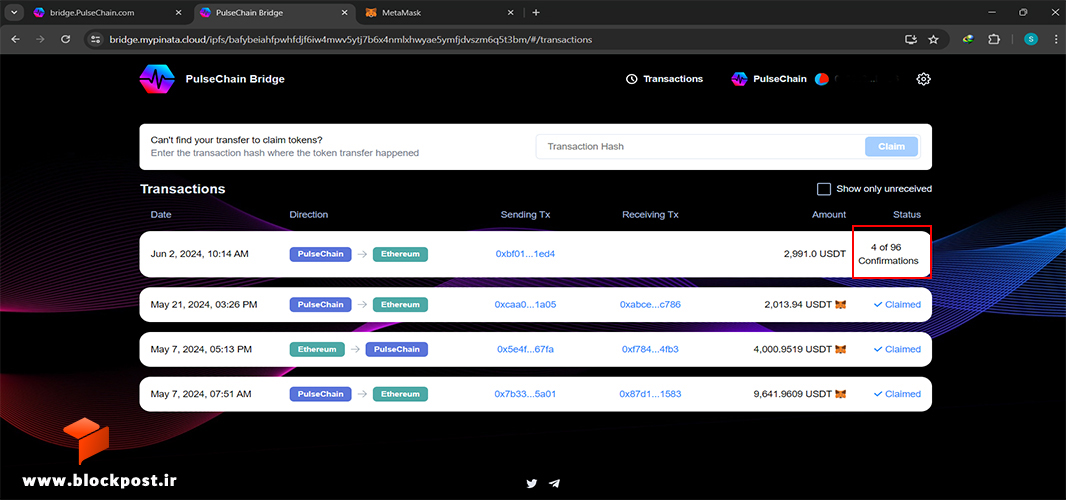Screen dimensions: 1066x500
Task: Reload the page
Action: 66,39
